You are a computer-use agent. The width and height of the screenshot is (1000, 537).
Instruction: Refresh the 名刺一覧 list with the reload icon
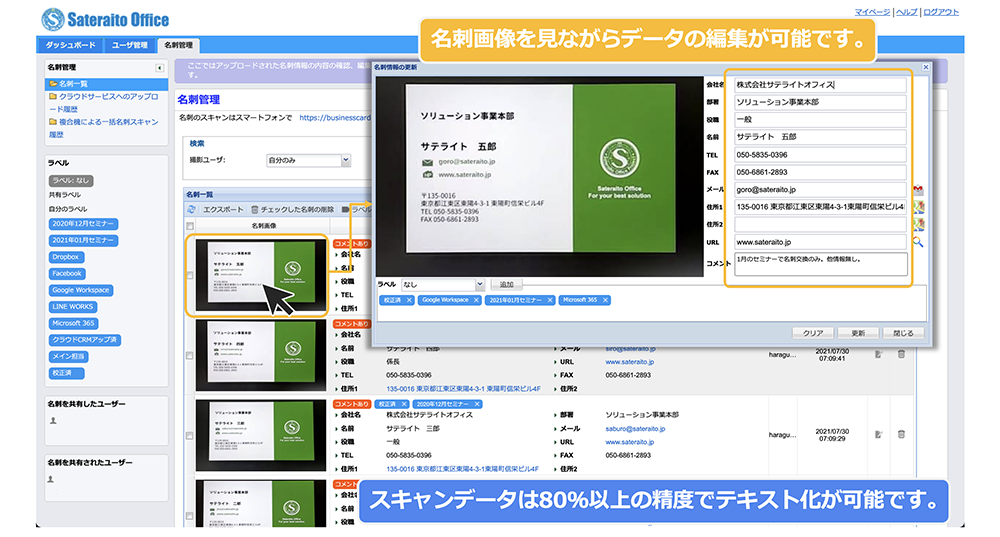(191, 209)
